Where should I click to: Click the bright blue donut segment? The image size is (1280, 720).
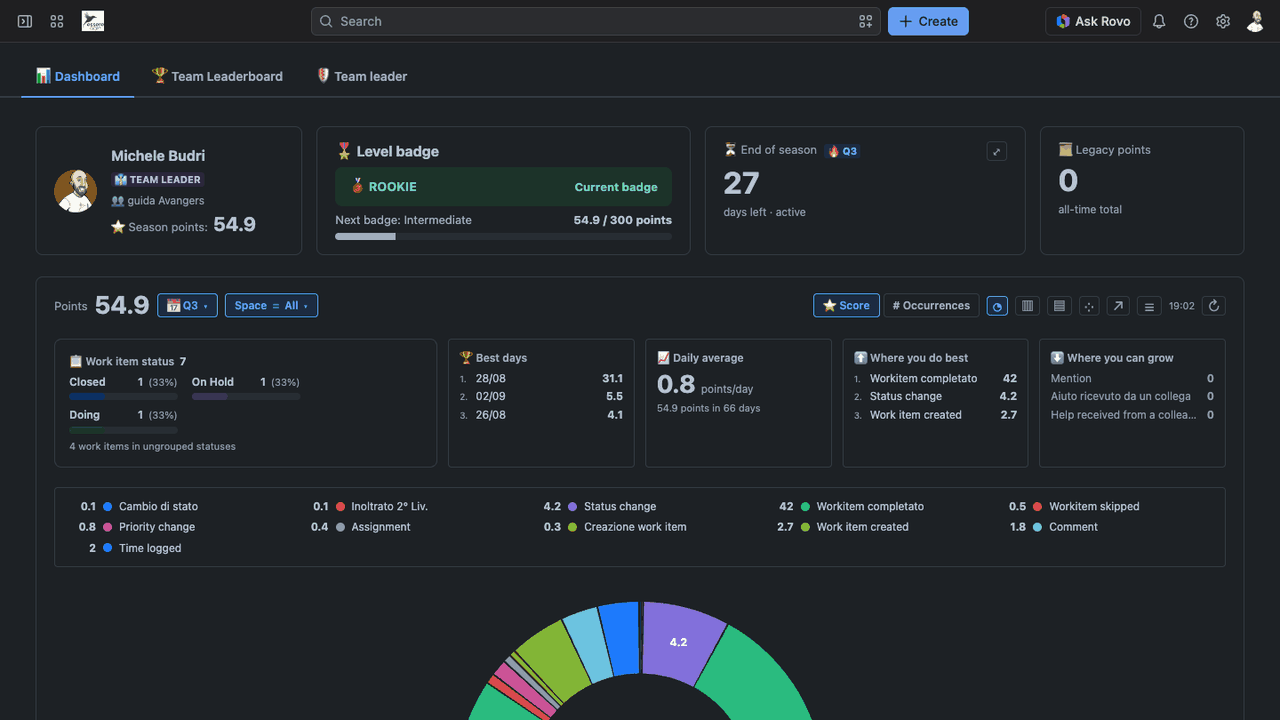pos(621,637)
